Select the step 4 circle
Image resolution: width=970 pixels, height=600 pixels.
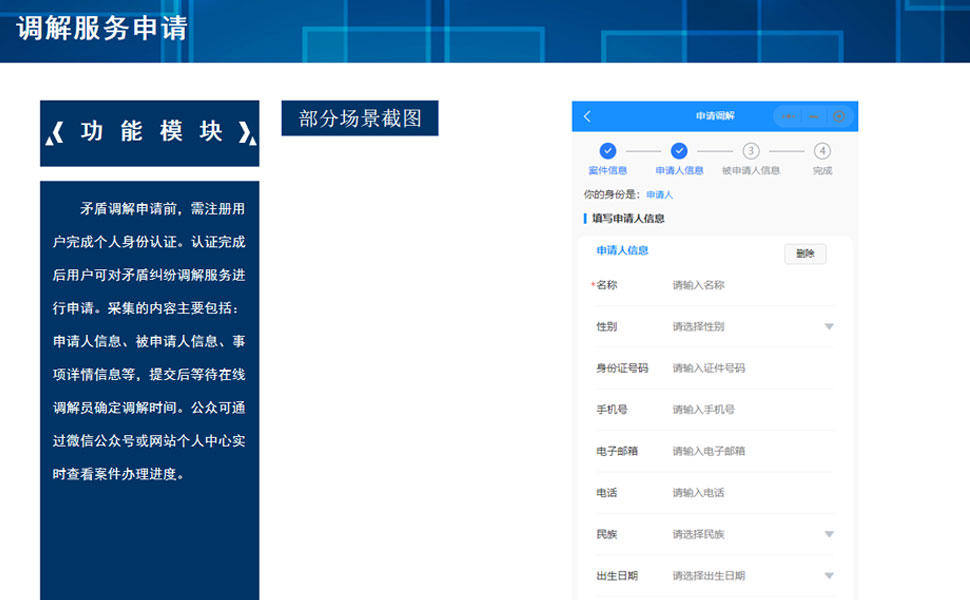822,151
